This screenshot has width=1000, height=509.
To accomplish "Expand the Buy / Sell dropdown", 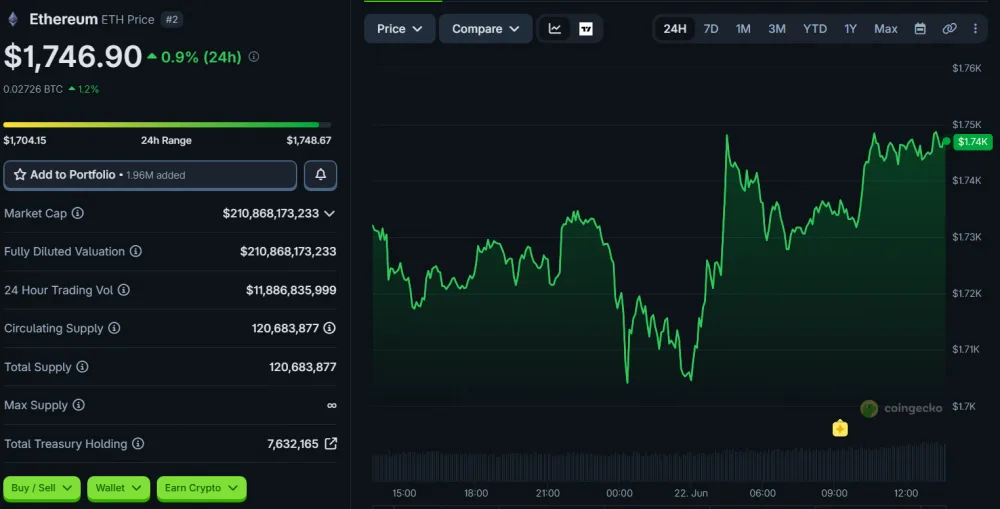I will pos(41,488).
